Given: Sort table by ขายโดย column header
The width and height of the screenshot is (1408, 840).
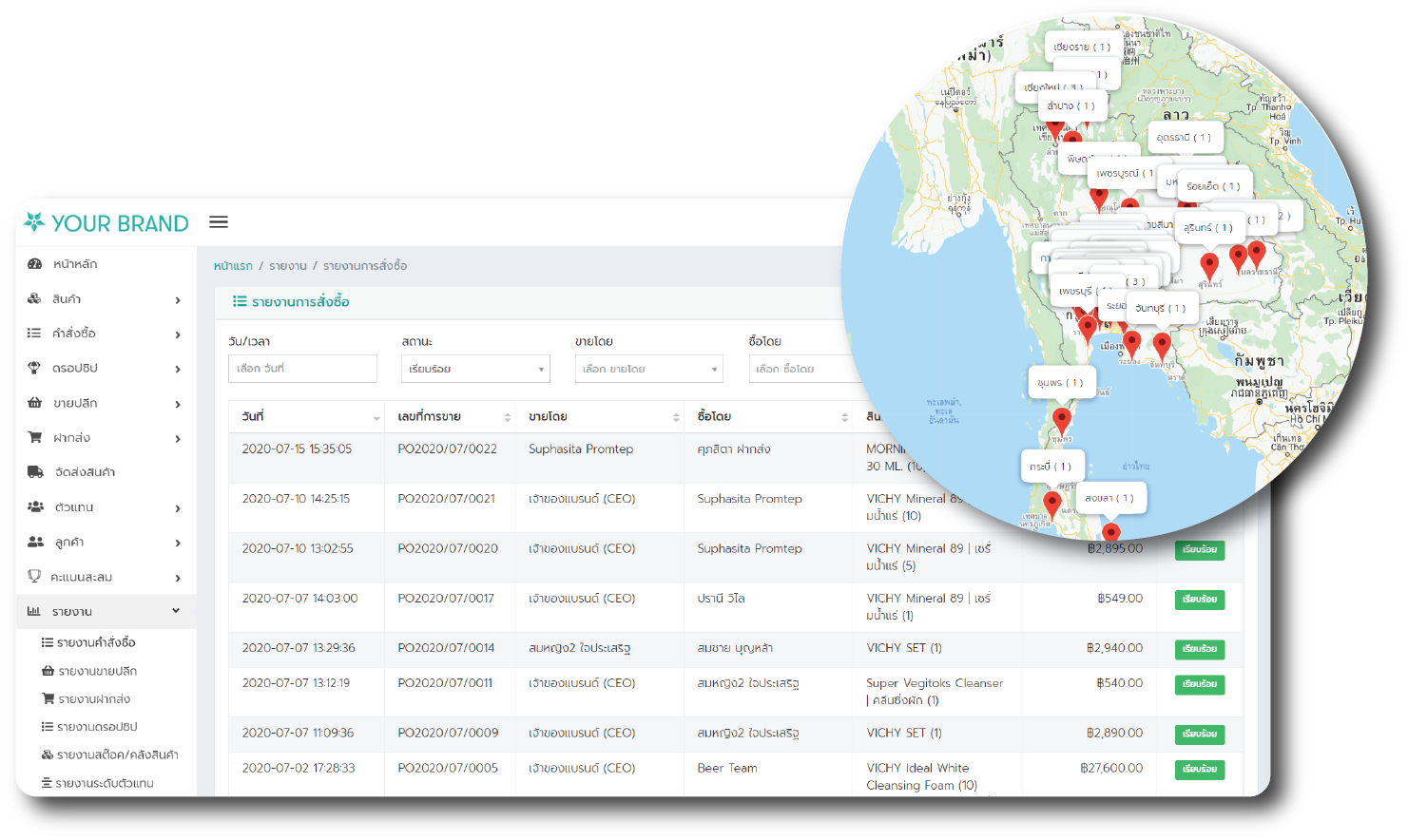Looking at the screenshot, I should (600, 416).
